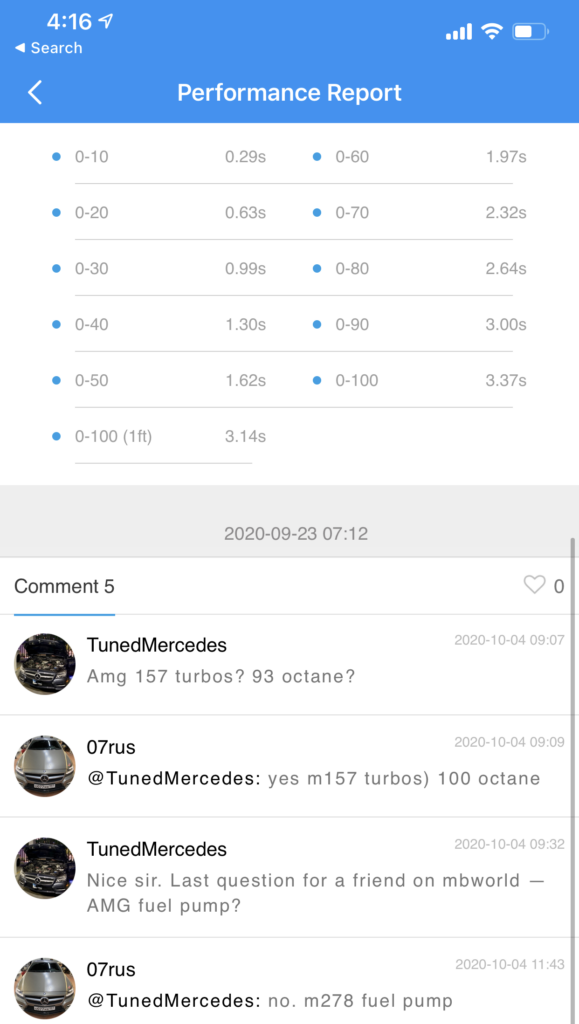Tap the report timestamp 2020-09-23 07:12
The height and width of the screenshot is (1024, 579).
(x=296, y=534)
